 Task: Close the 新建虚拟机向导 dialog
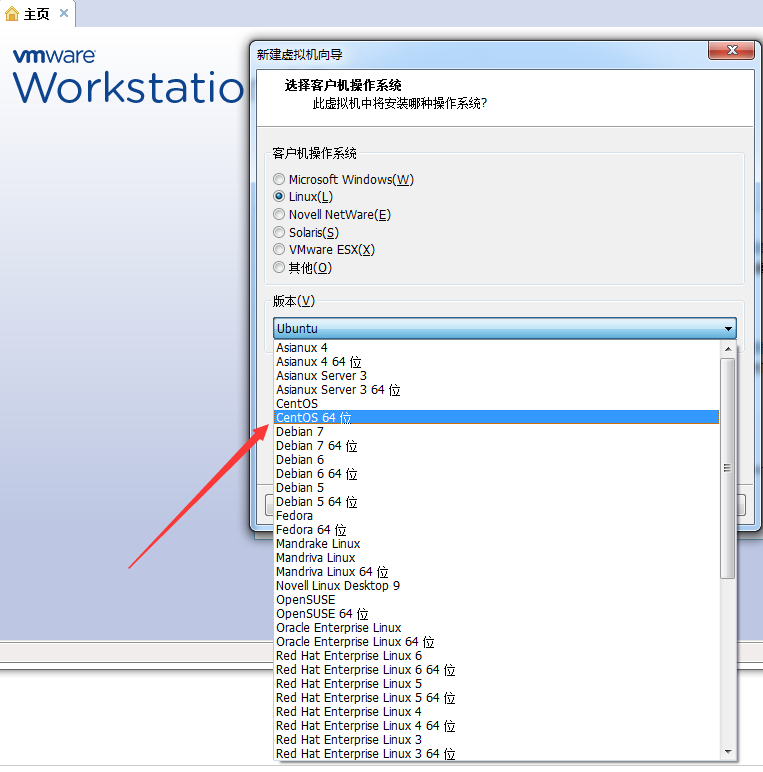click(x=730, y=51)
